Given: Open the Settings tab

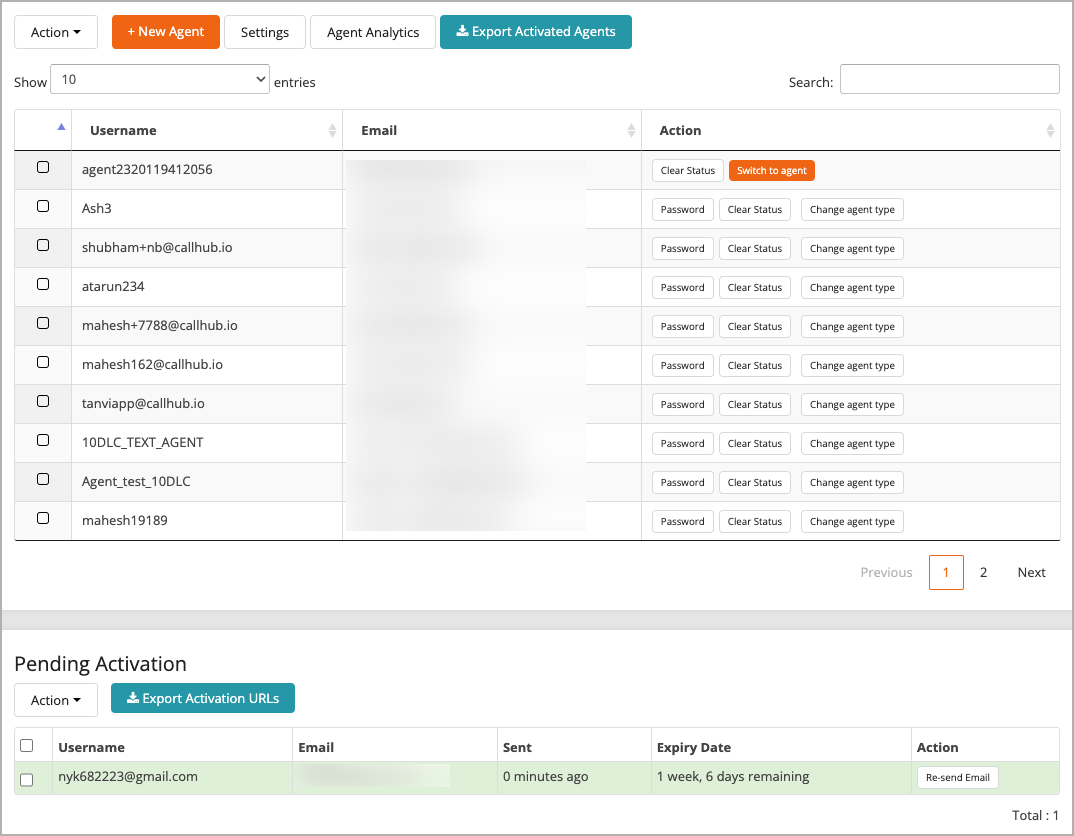Looking at the screenshot, I should tap(264, 31).
